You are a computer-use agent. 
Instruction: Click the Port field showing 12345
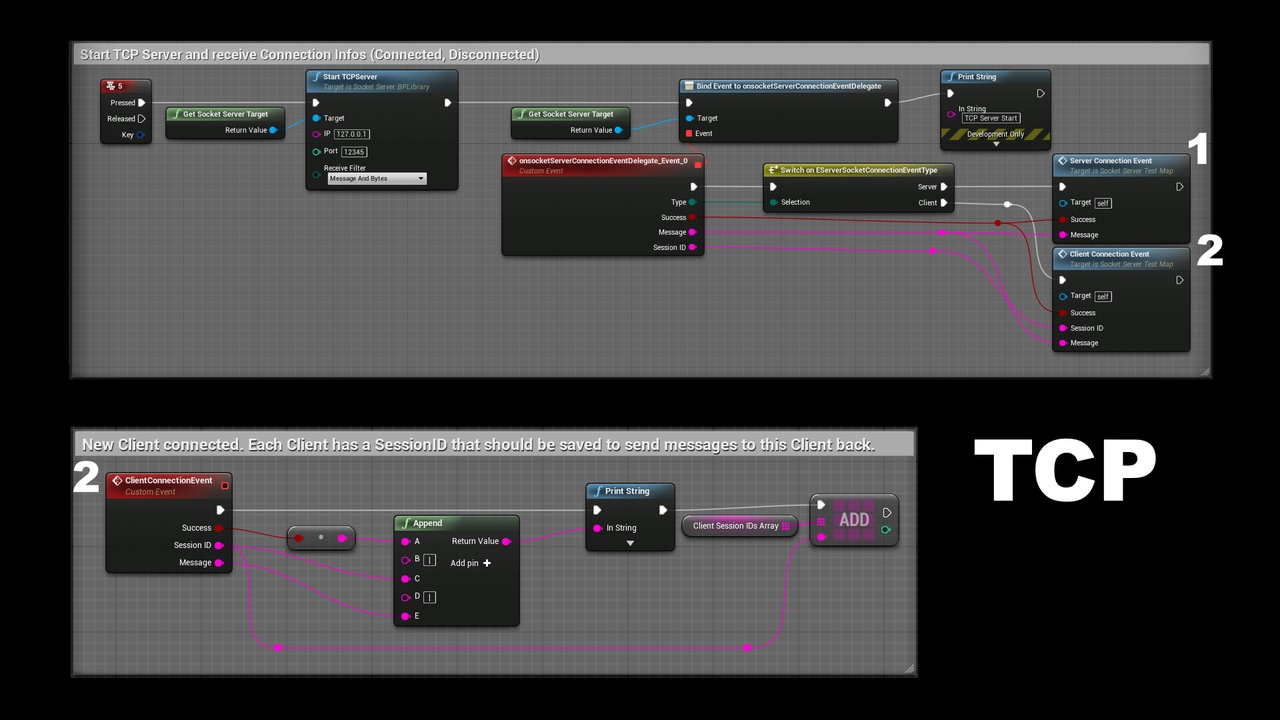coord(354,152)
